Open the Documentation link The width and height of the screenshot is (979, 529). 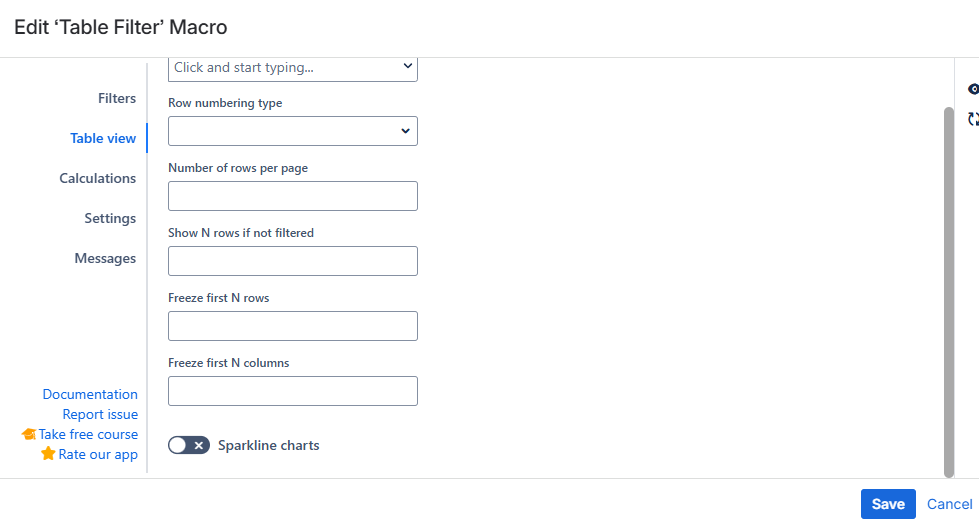[90, 394]
